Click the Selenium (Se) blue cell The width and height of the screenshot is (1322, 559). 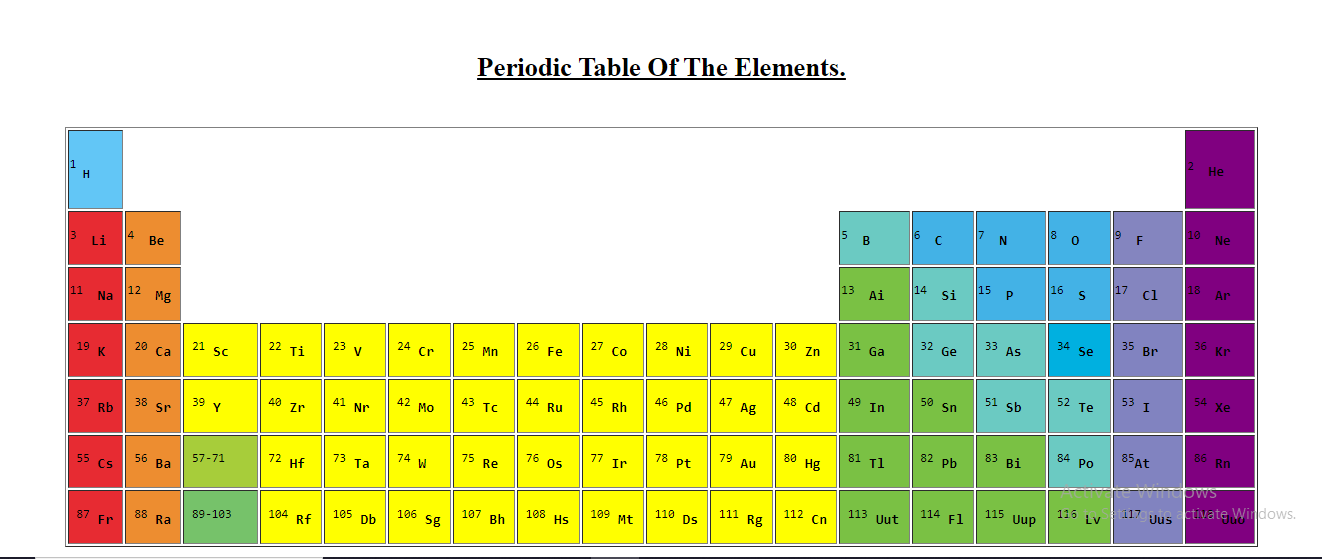coord(1079,350)
